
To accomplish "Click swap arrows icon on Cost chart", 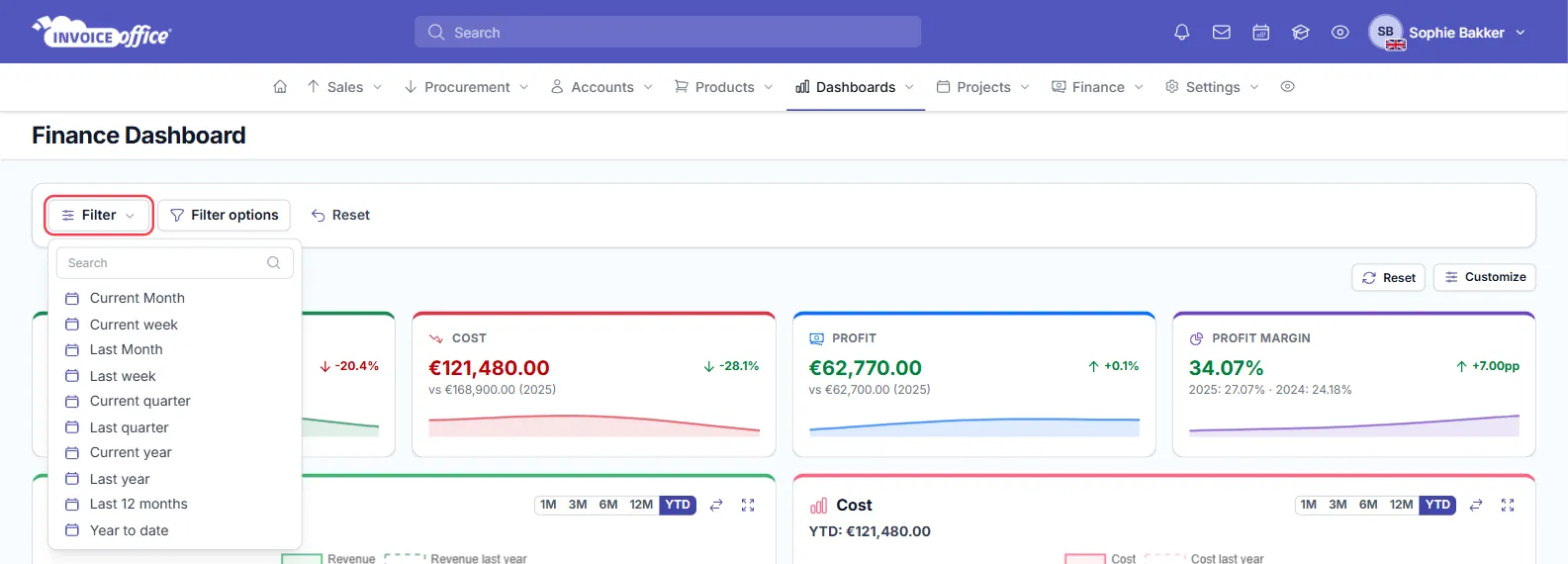I will pos(1476,505).
